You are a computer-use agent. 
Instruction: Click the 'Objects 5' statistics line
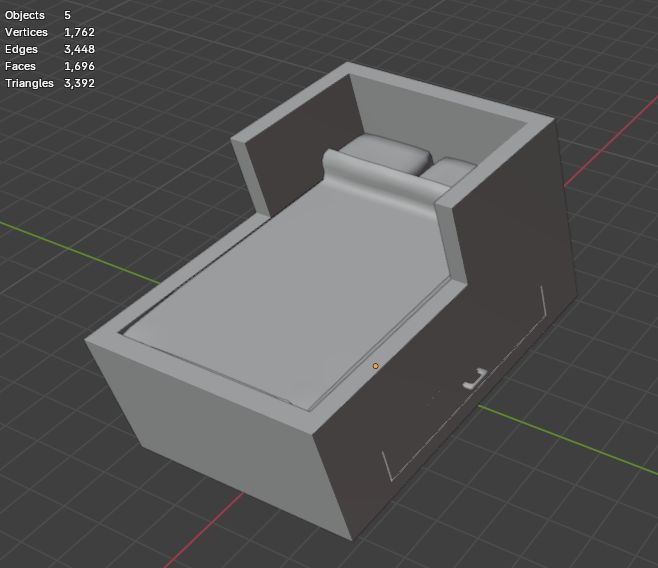38,15
